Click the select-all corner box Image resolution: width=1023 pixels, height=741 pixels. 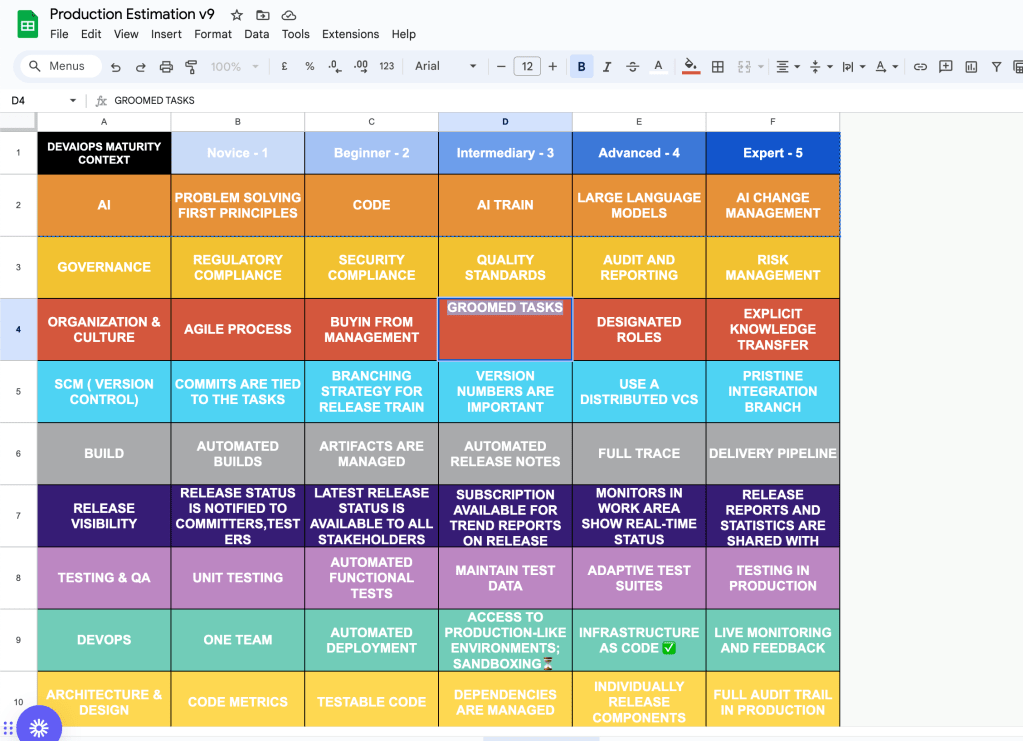[18, 121]
